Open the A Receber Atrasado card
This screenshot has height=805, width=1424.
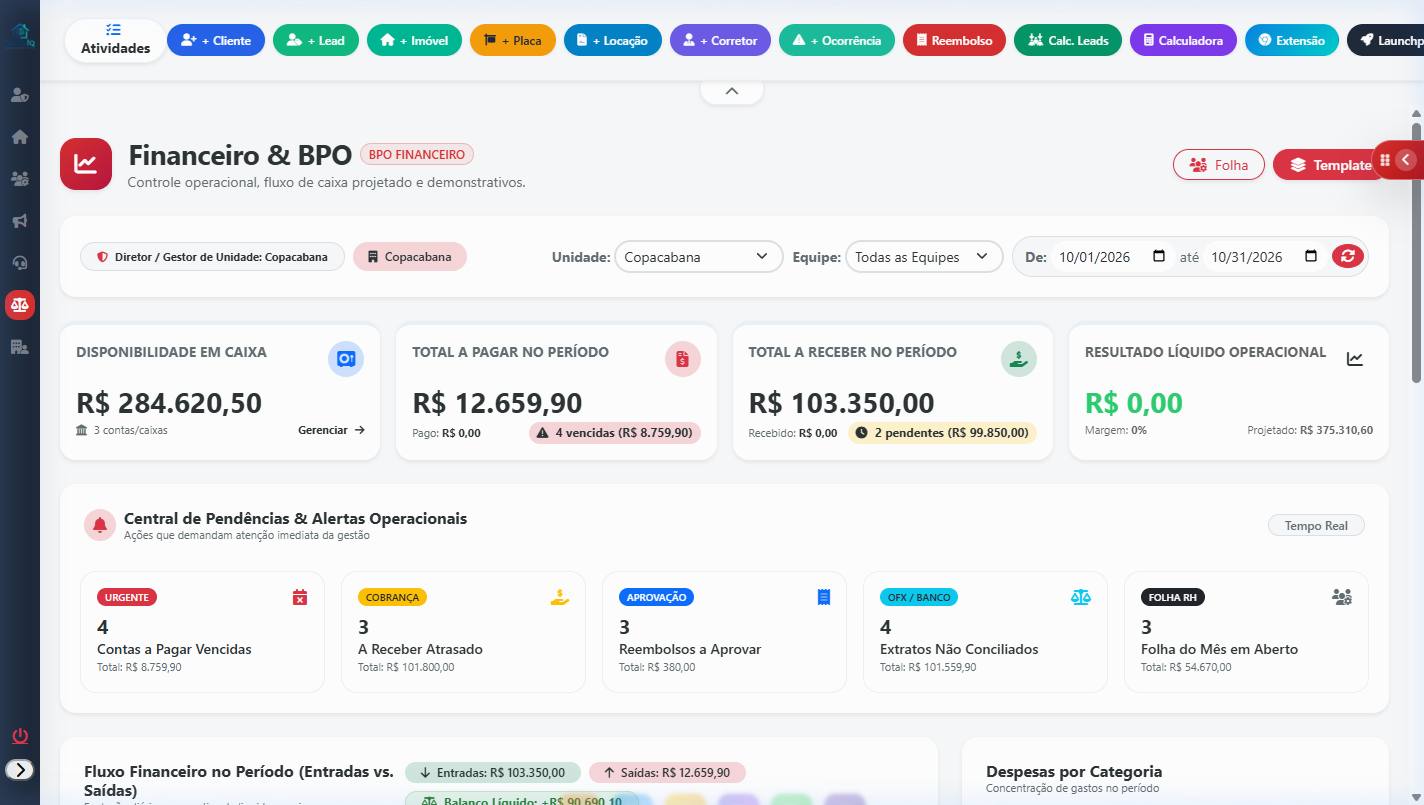point(464,632)
